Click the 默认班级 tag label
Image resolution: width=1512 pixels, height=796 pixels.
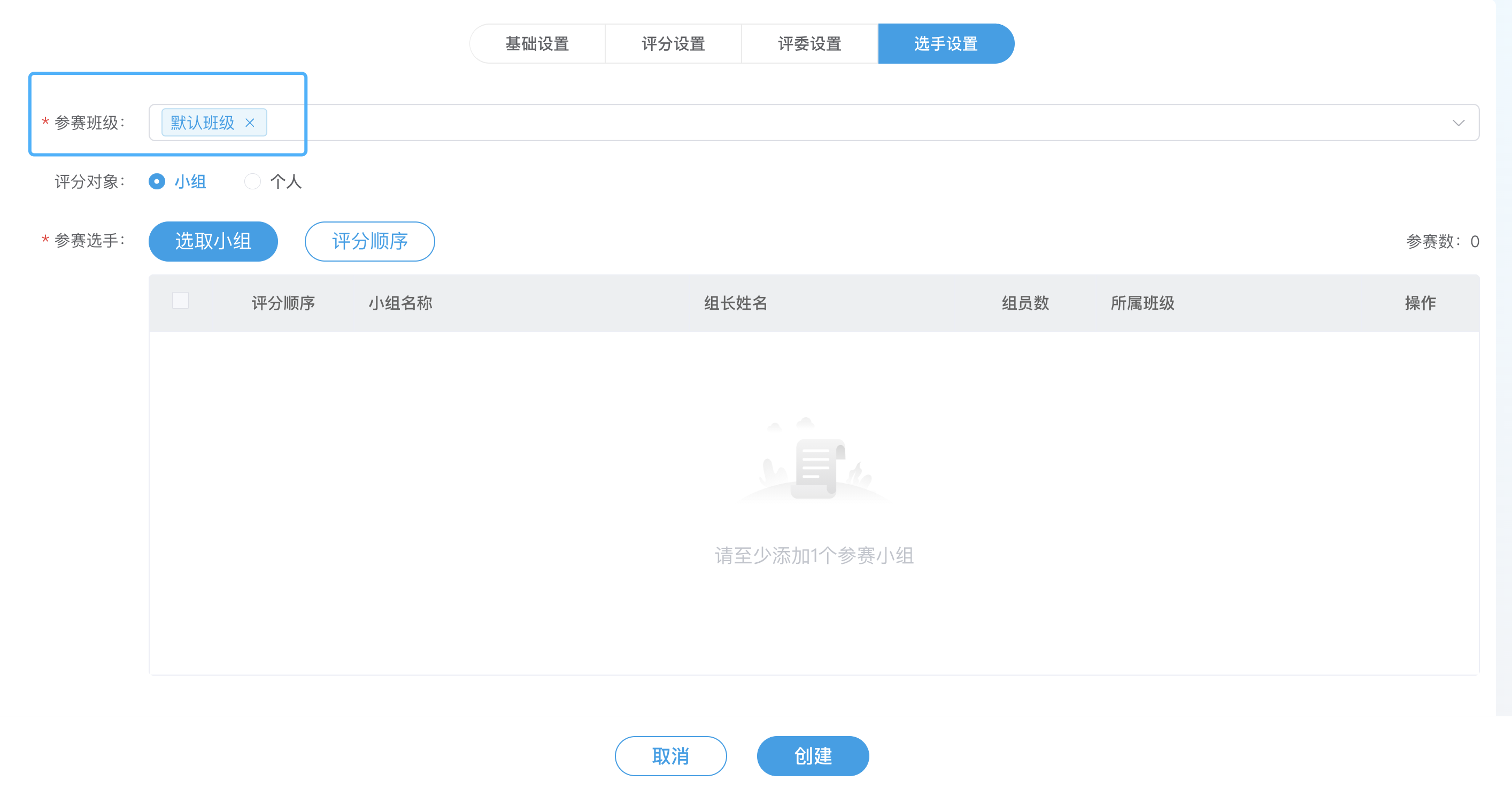coord(203,123)
